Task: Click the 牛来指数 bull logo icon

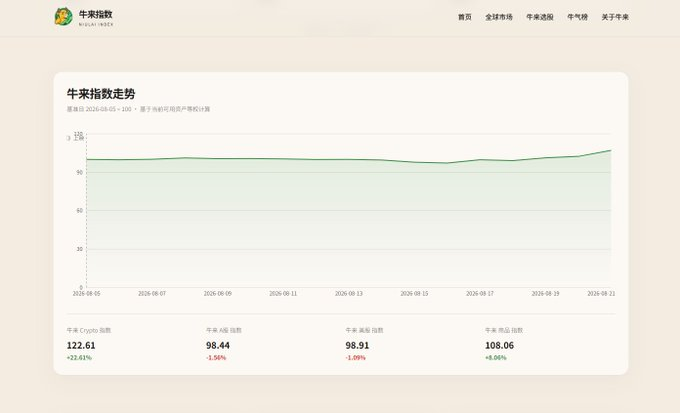Action: [63, 16]
